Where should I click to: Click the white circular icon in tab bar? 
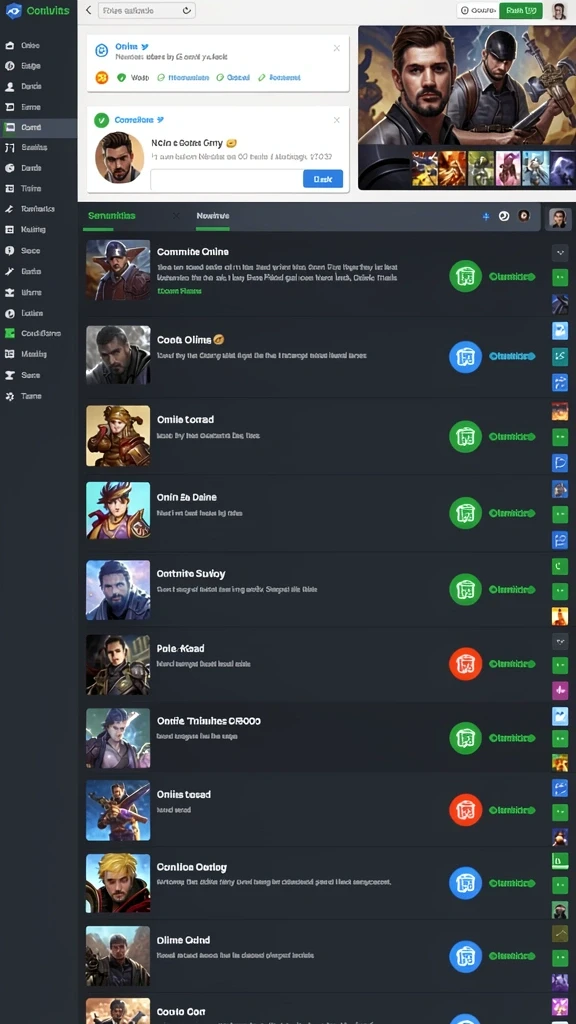504,216
